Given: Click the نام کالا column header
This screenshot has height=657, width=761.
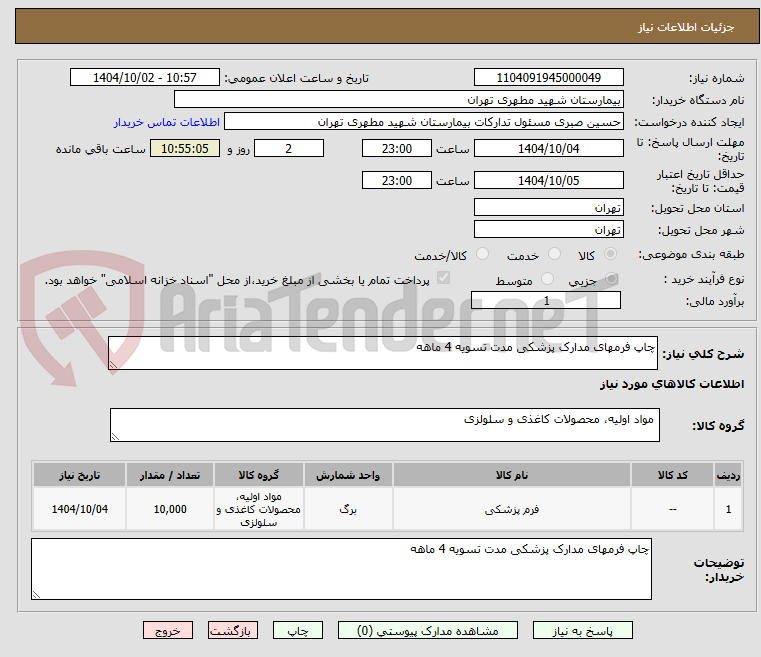Looking at the screenshot, I should (x=512, y=475).
